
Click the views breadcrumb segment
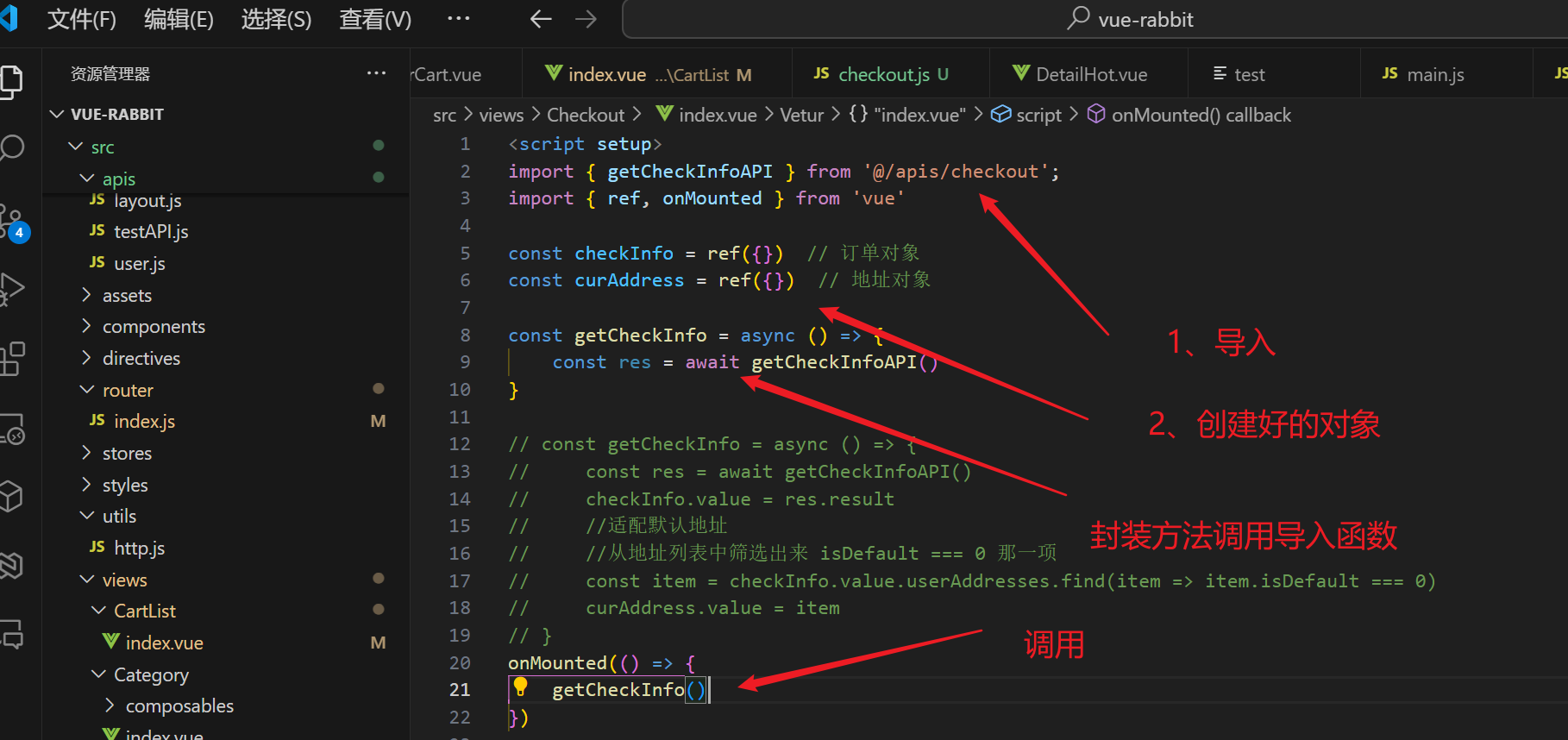[501, 115]
